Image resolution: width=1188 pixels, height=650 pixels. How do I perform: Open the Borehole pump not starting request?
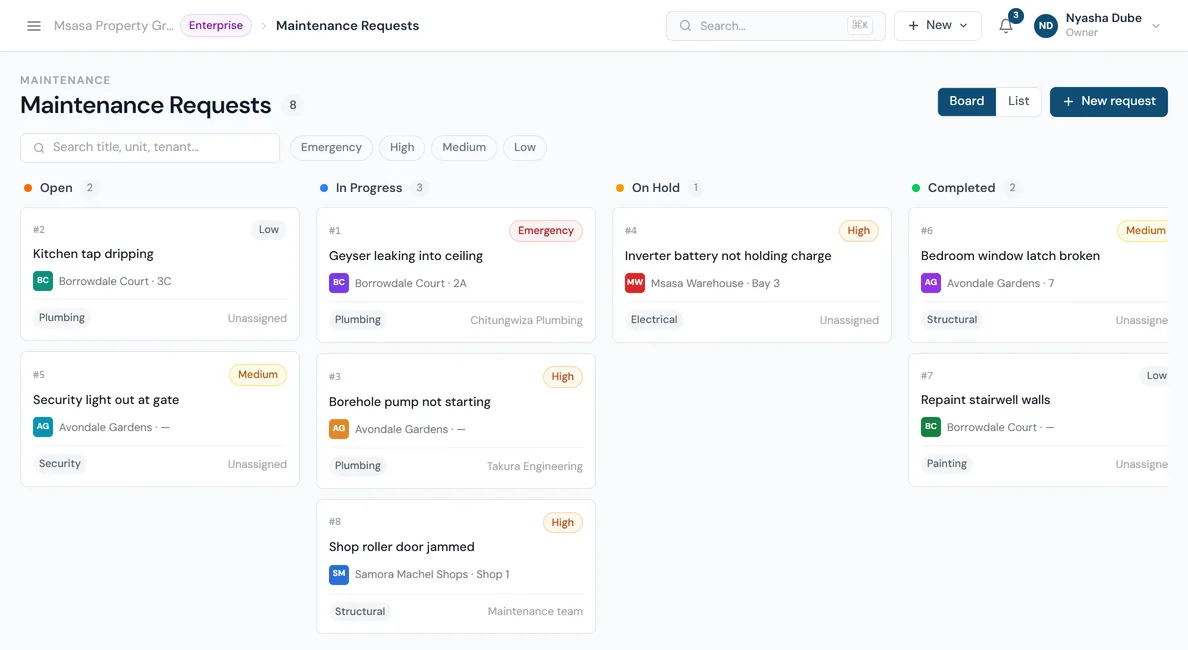456,421
